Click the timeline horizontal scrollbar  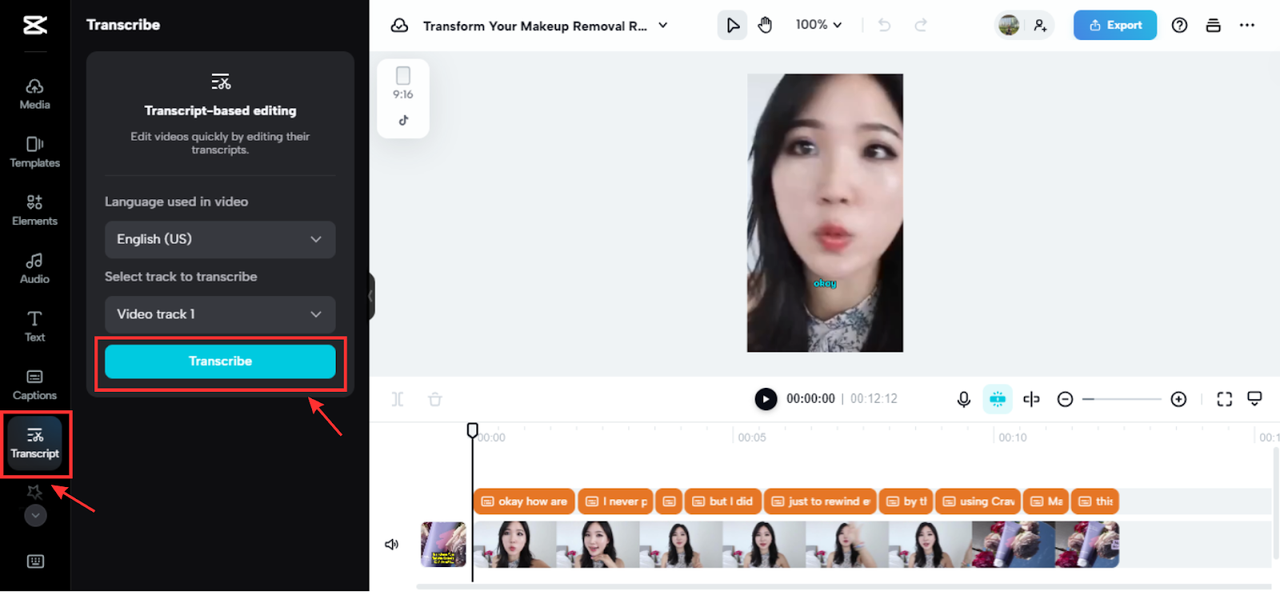click(x=845, y=586)
